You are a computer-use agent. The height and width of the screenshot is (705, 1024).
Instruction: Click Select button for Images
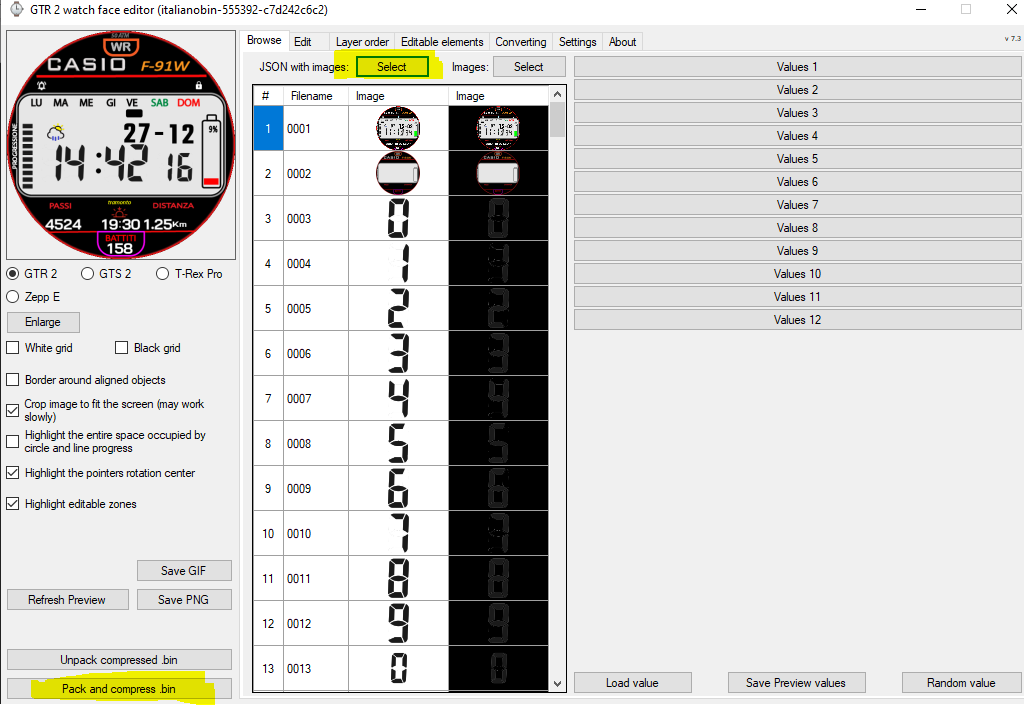click(x=528, y=67)
